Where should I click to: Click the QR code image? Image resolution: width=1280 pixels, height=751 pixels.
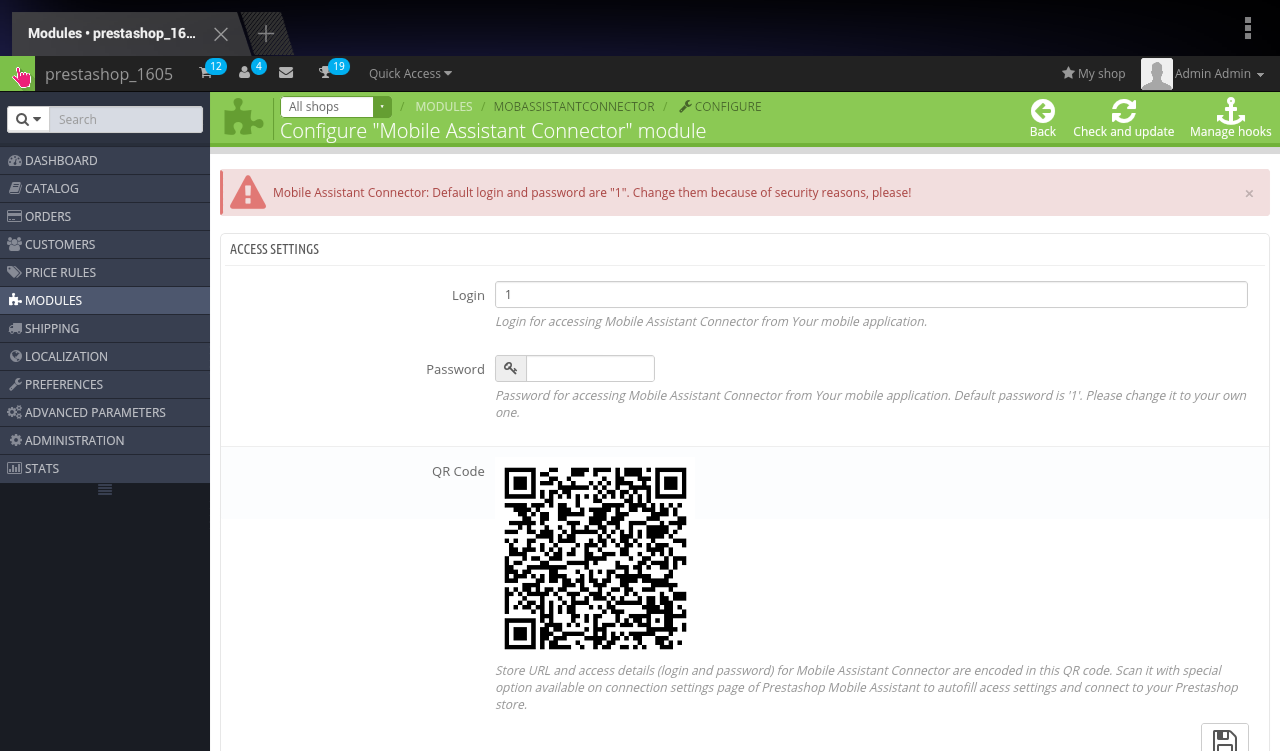(595, 558)
